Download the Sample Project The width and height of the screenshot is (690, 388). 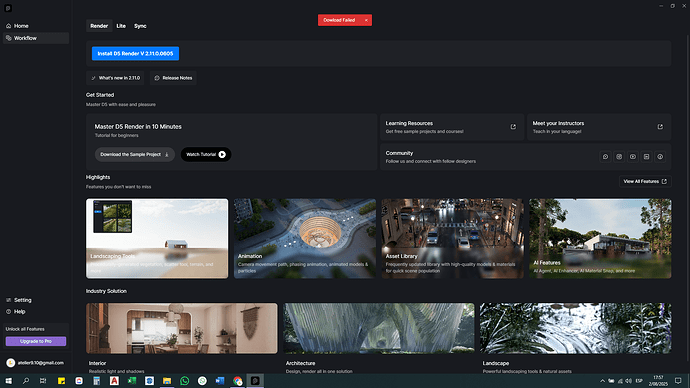135,154
